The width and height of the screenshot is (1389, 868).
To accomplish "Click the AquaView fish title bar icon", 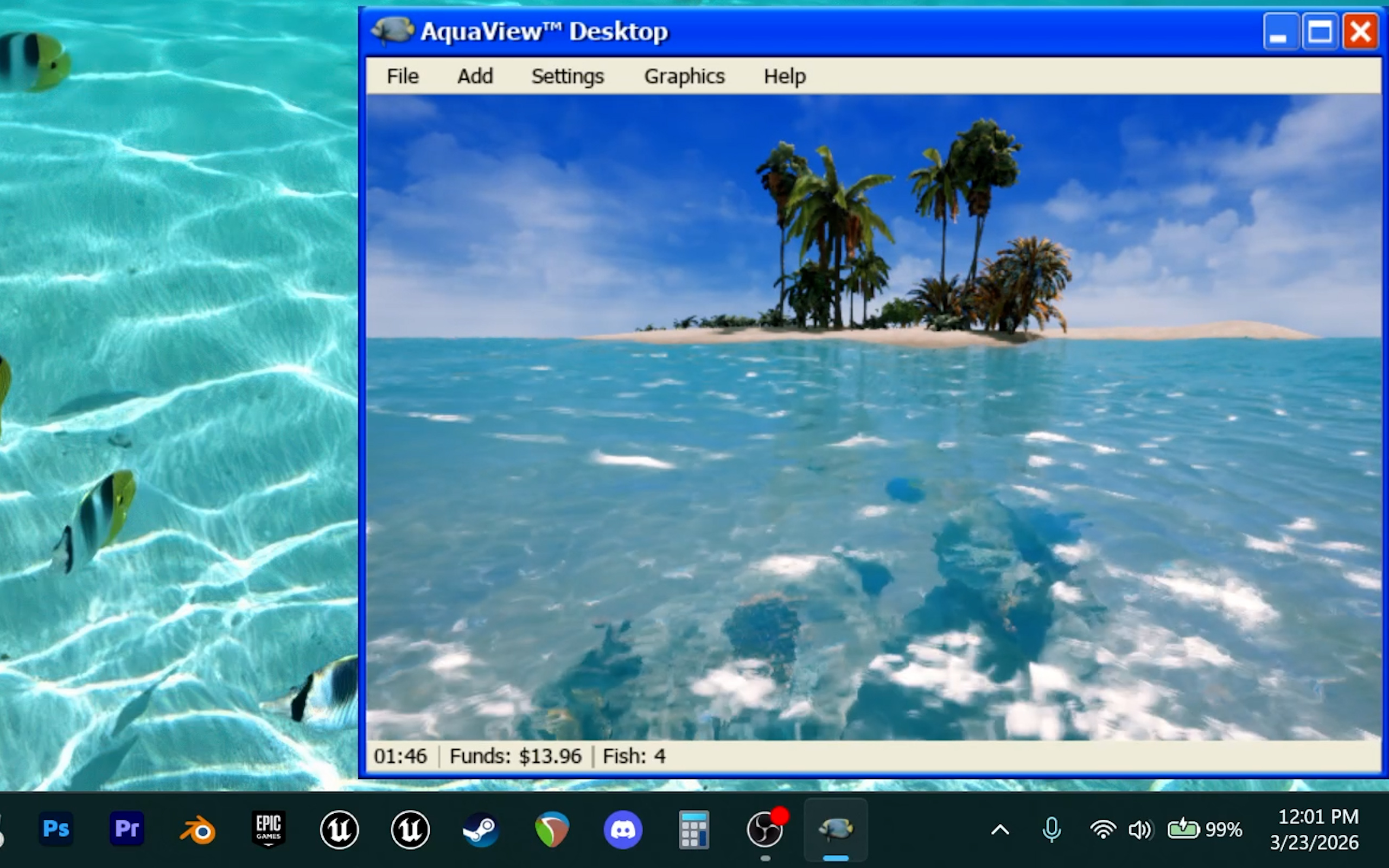I will [393, 30].
